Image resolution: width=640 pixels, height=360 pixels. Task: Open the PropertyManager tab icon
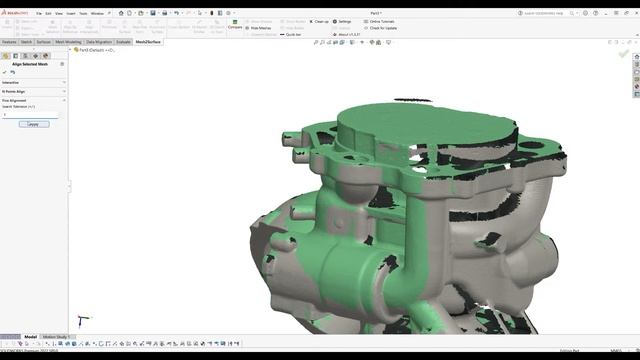(x=16, y=56)
